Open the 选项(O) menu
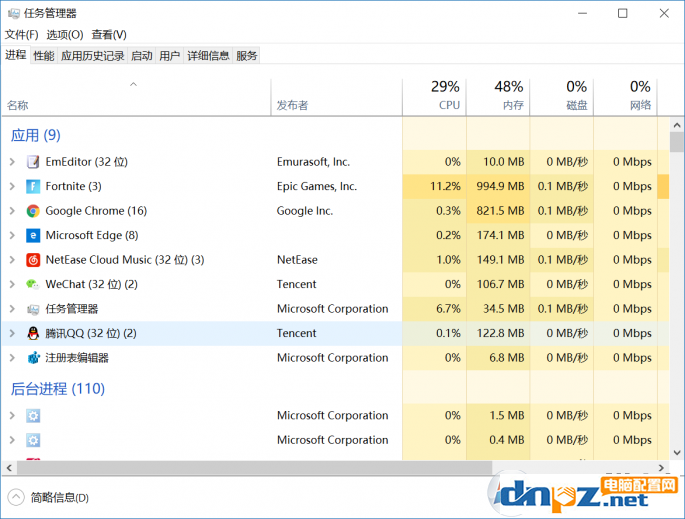The image size is (685, 519). (65, 35)
